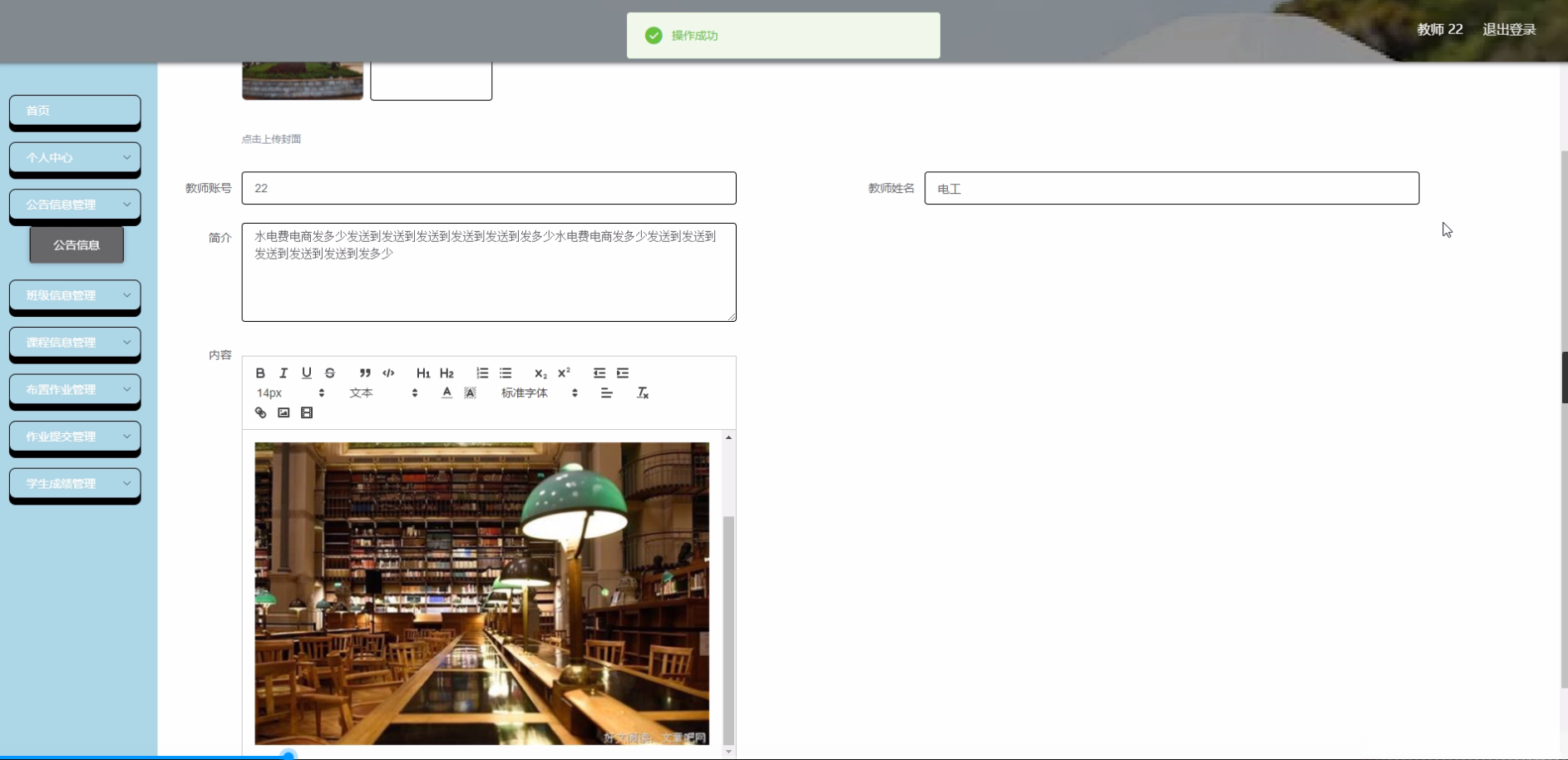The image size is (1568, 760).
Task: Apply italic formatting in the editor toolbar
Action: pyautogui.click(x=284, y=373)
